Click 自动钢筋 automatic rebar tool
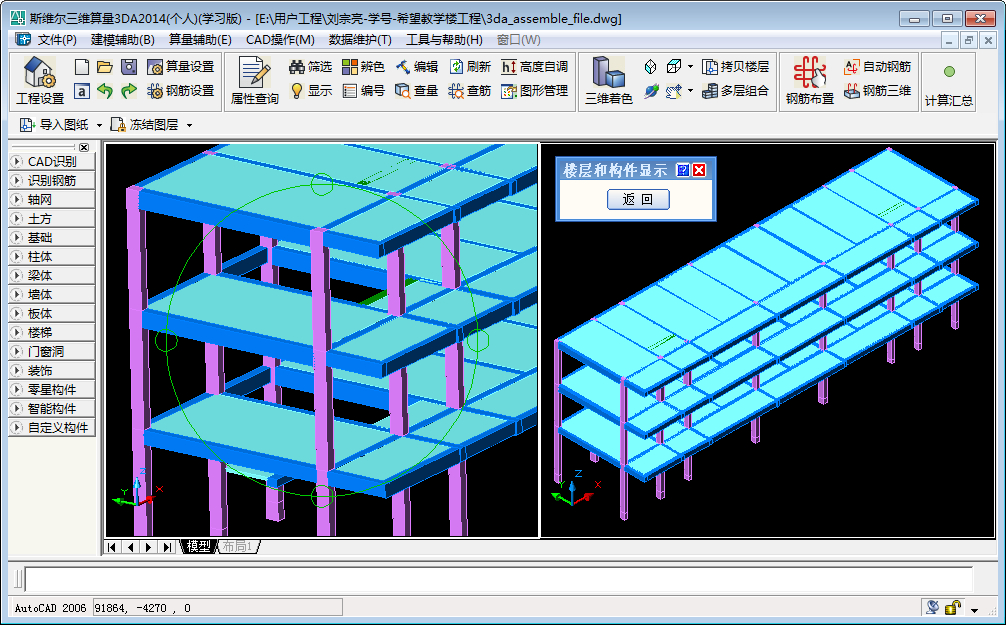This screenshot has height=625, width=1006. point(878,67)
